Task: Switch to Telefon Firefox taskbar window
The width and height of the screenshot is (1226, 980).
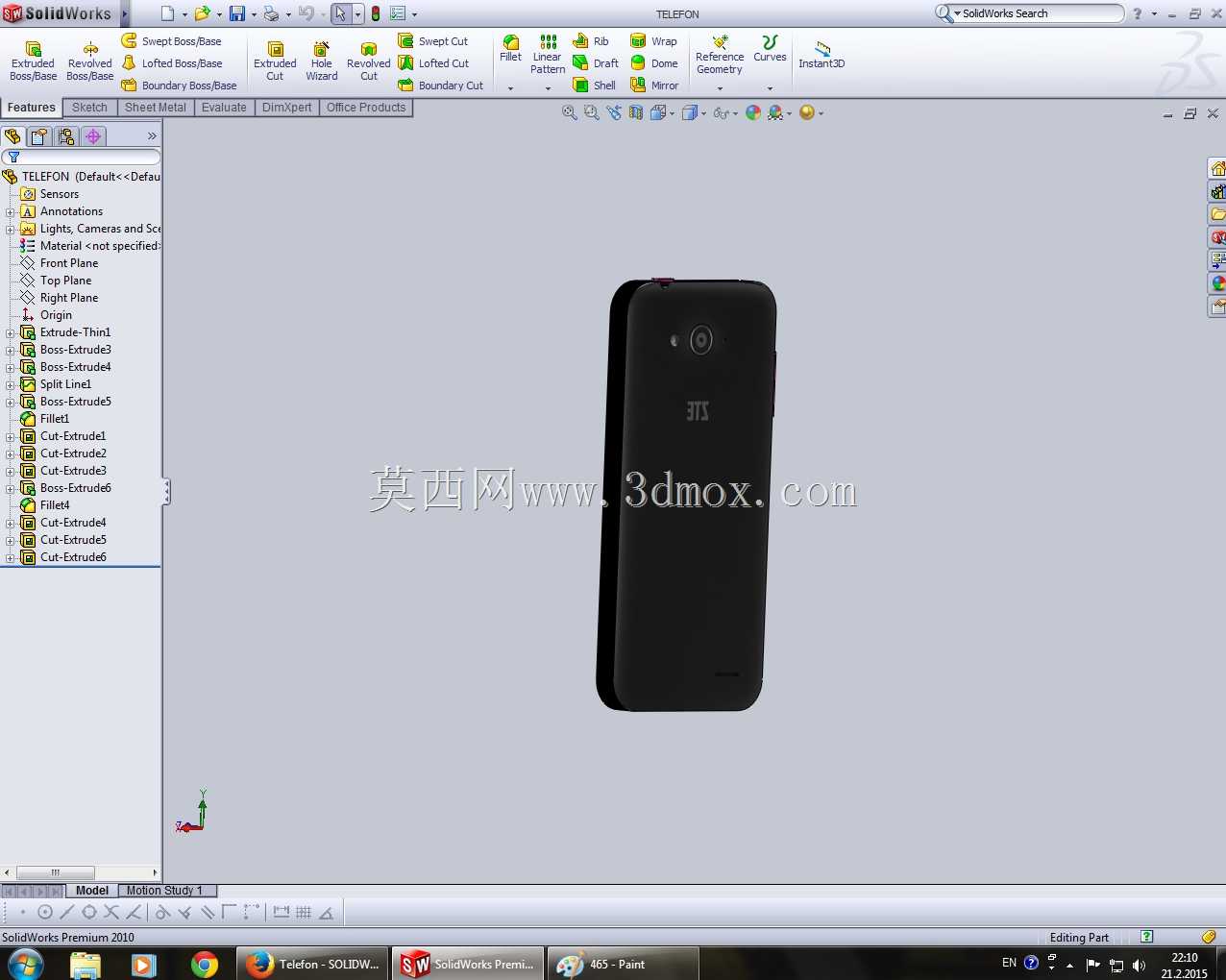Action: click(312, 964)
